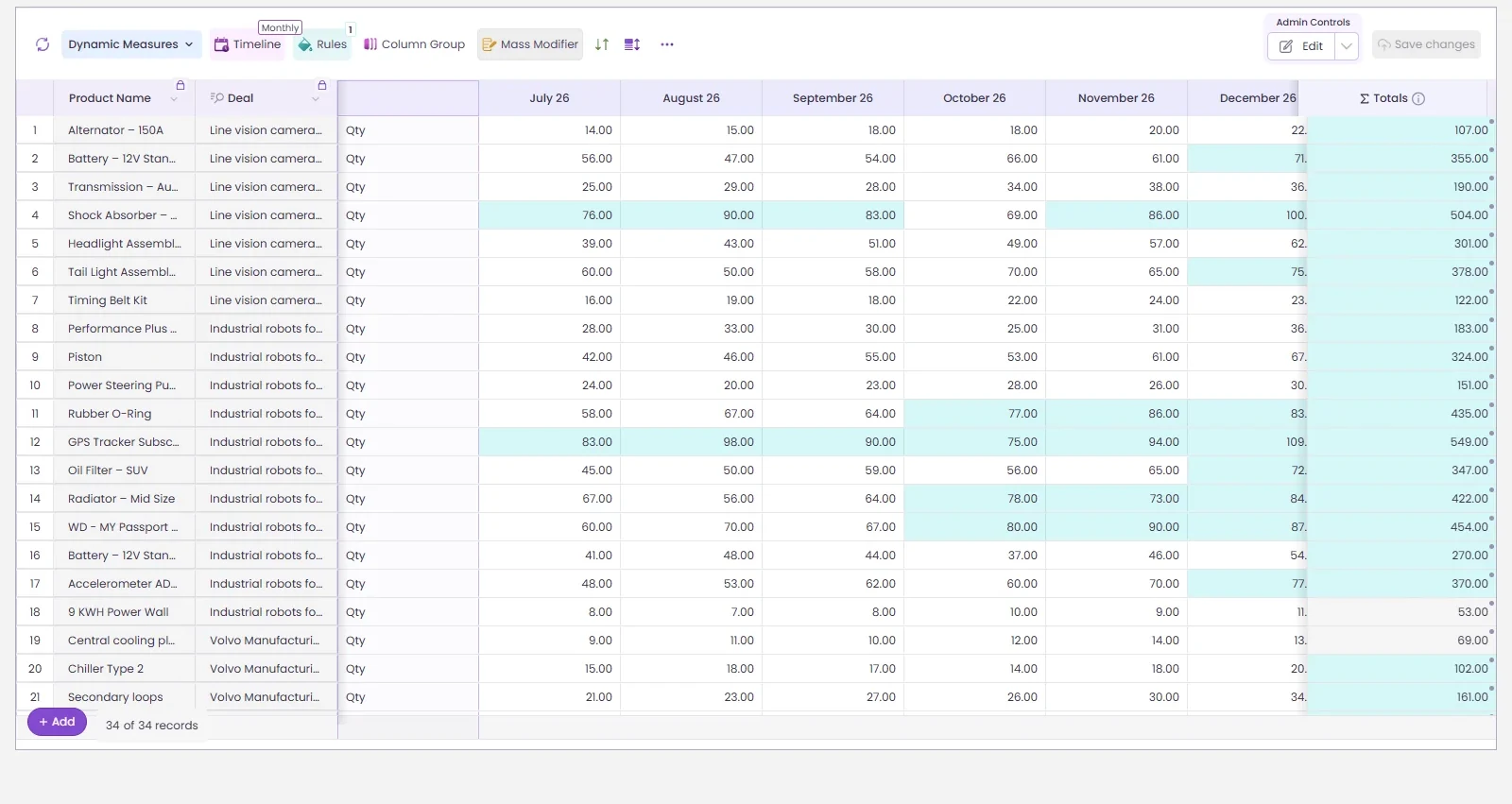The image size is (1512, 804).
Task: Click the sort arrows icon
Action: (602, 44)
